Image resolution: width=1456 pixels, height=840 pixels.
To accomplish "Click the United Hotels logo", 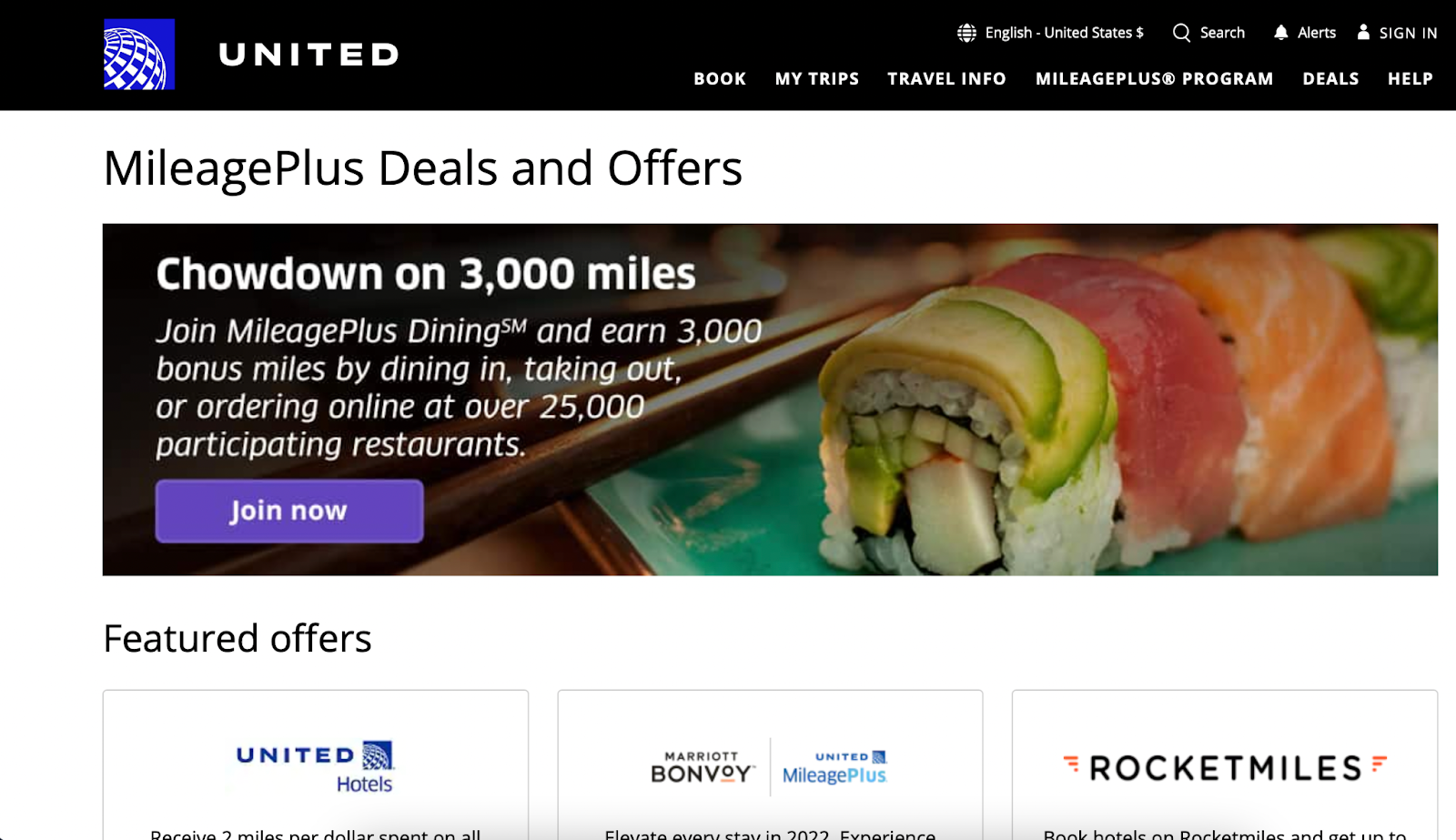I will pos(315,767).
